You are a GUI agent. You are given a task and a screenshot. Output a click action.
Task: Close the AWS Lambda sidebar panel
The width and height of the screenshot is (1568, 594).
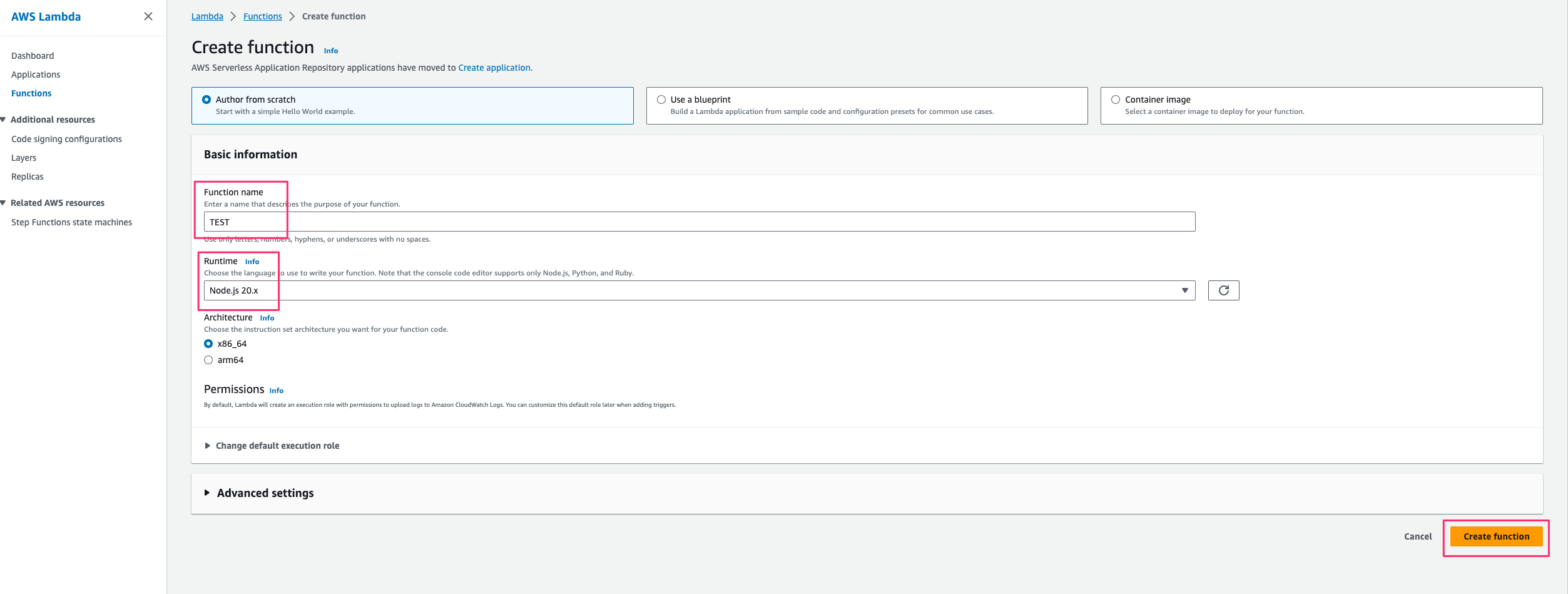[148, 16]
